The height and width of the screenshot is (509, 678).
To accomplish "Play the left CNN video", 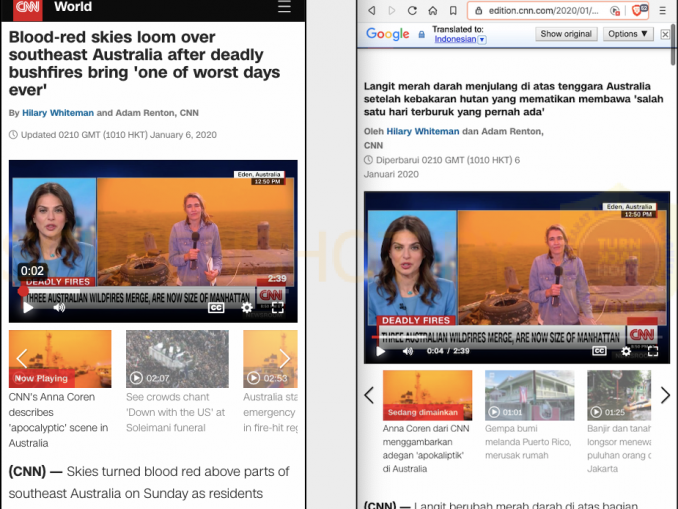I will click(x=28, y=307).
